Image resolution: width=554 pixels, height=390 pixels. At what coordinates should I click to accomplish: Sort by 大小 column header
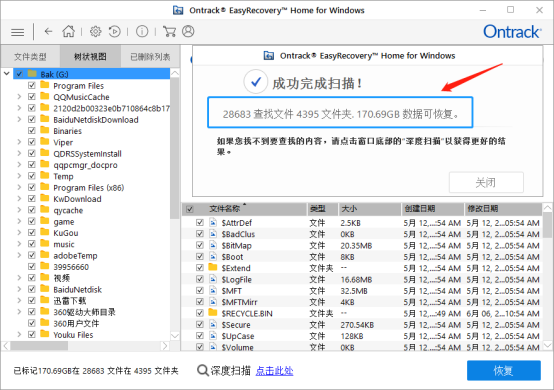tap(370, 209)
